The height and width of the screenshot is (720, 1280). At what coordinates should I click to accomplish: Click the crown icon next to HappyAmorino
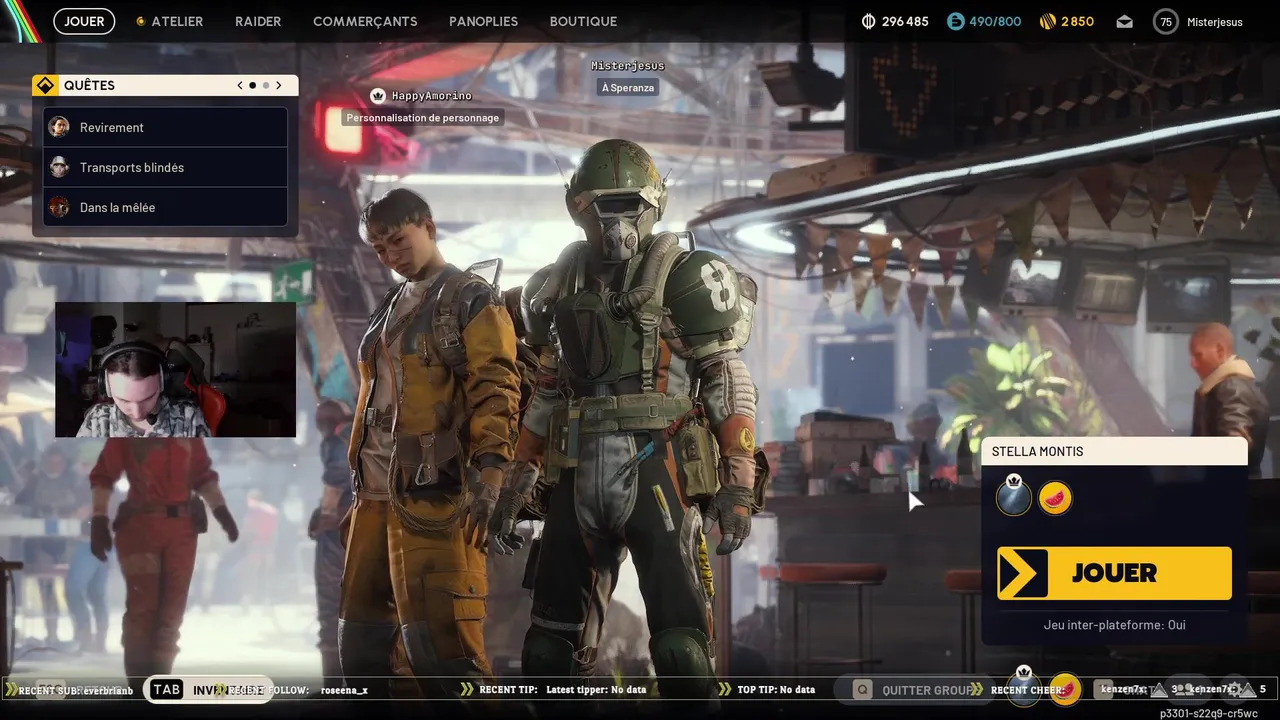tap(378, 96)
